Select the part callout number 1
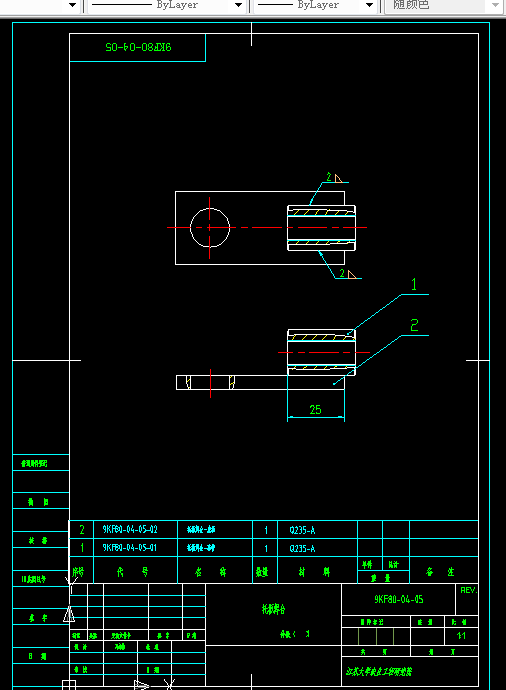This screenshot has width=506, height=690. (x=414, y=284)
